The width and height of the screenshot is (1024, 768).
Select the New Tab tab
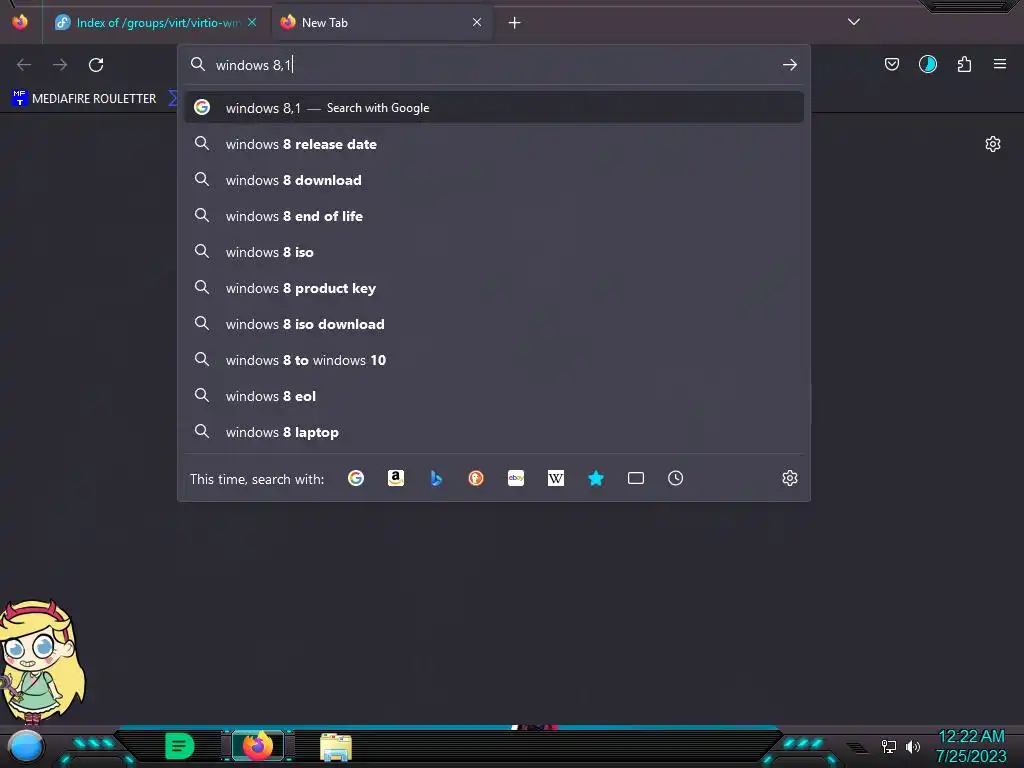tap(382, 22)
